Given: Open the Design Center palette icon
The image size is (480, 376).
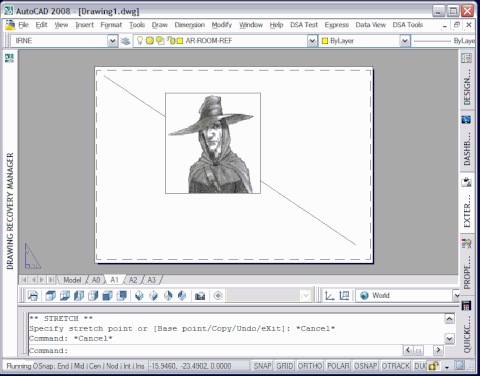Looking at the screenshot, I should coord(467,58).
